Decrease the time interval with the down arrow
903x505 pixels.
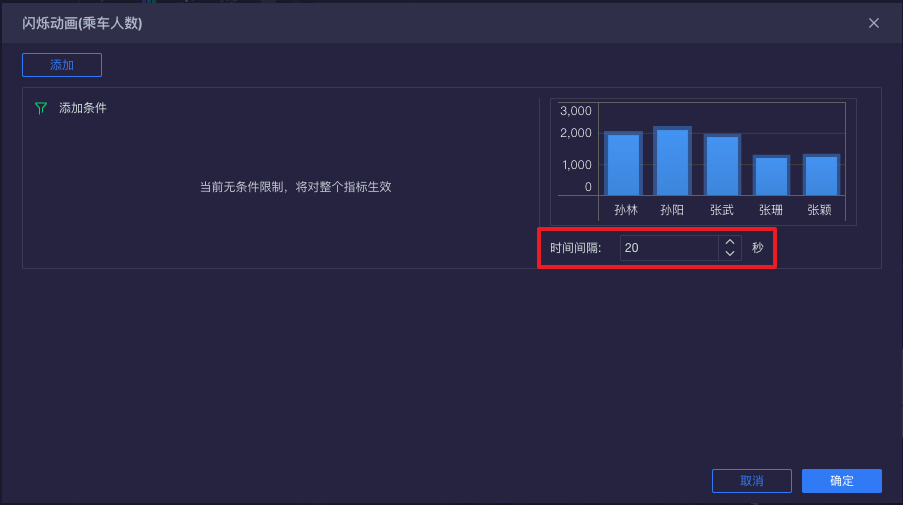(x=730, y=254)
